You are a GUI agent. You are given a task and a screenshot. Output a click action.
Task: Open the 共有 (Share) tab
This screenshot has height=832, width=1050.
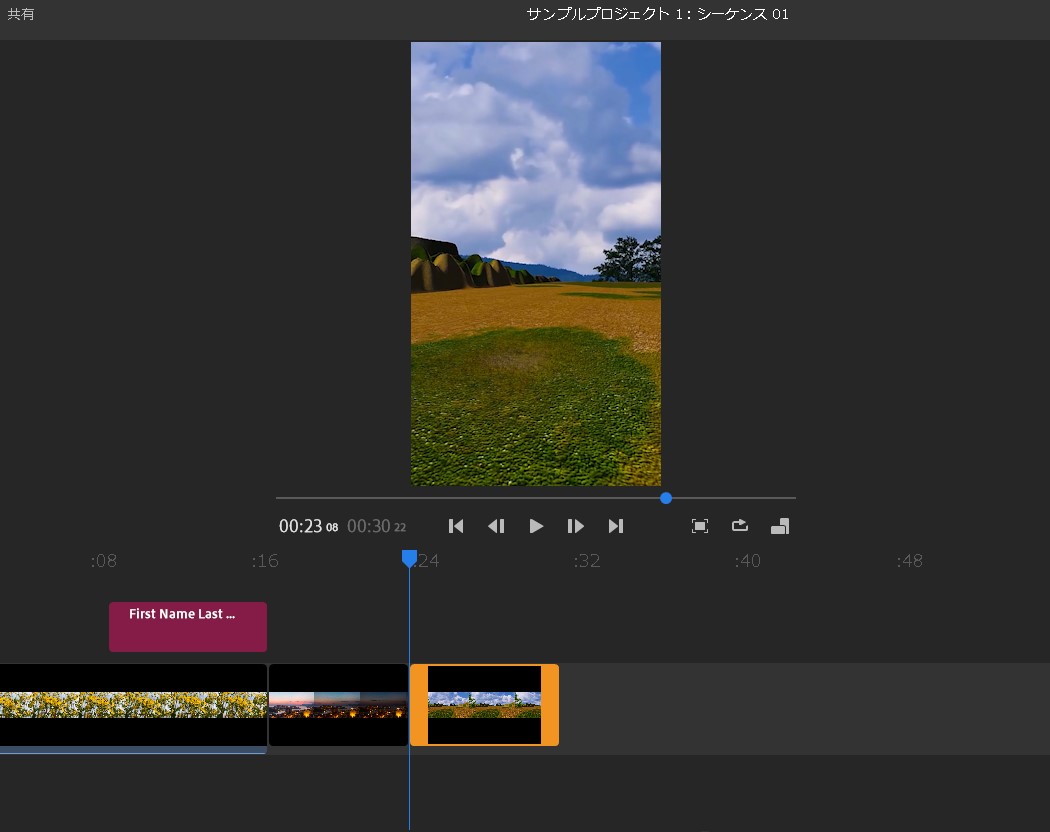21,15
